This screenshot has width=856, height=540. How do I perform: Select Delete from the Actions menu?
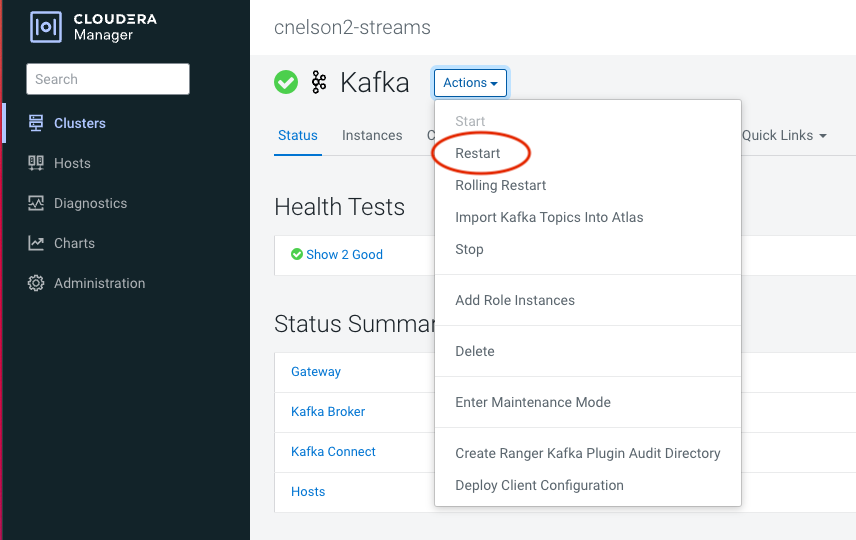pyautogui.click(x=475, y=351)
